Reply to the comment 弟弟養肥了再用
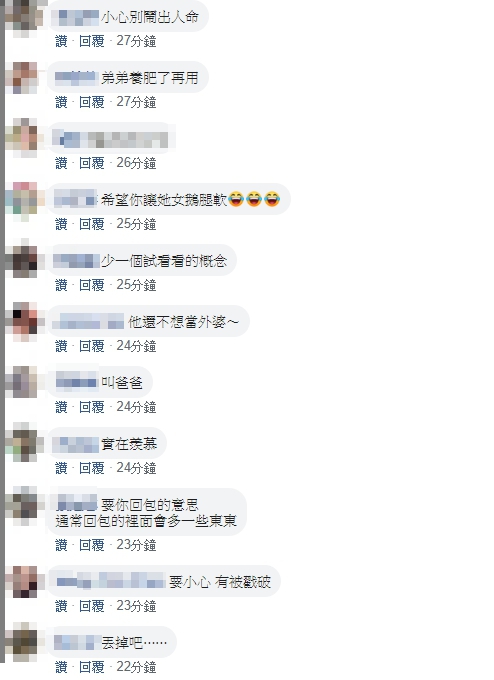 coord(92,102)
